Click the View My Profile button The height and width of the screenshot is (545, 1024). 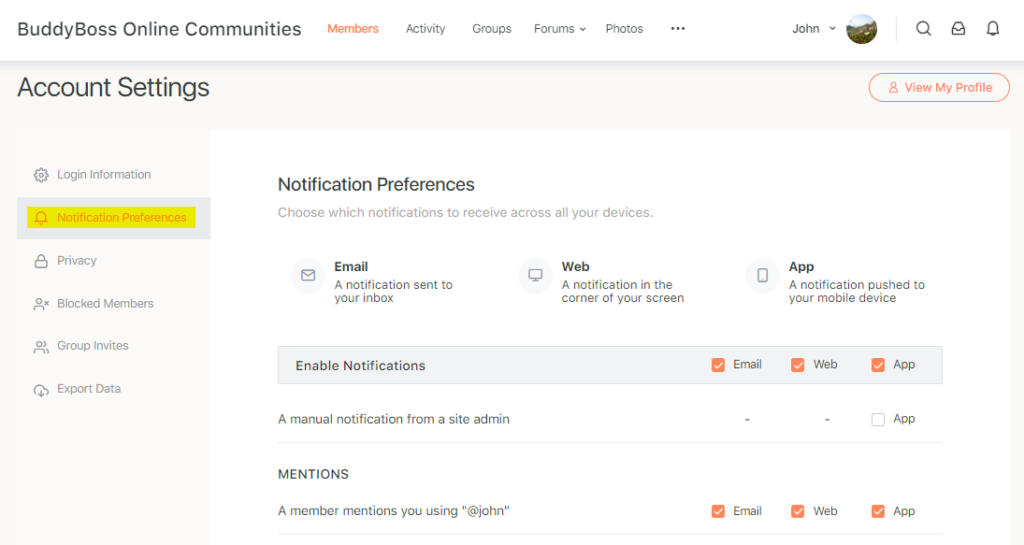(x=938, y=88)
